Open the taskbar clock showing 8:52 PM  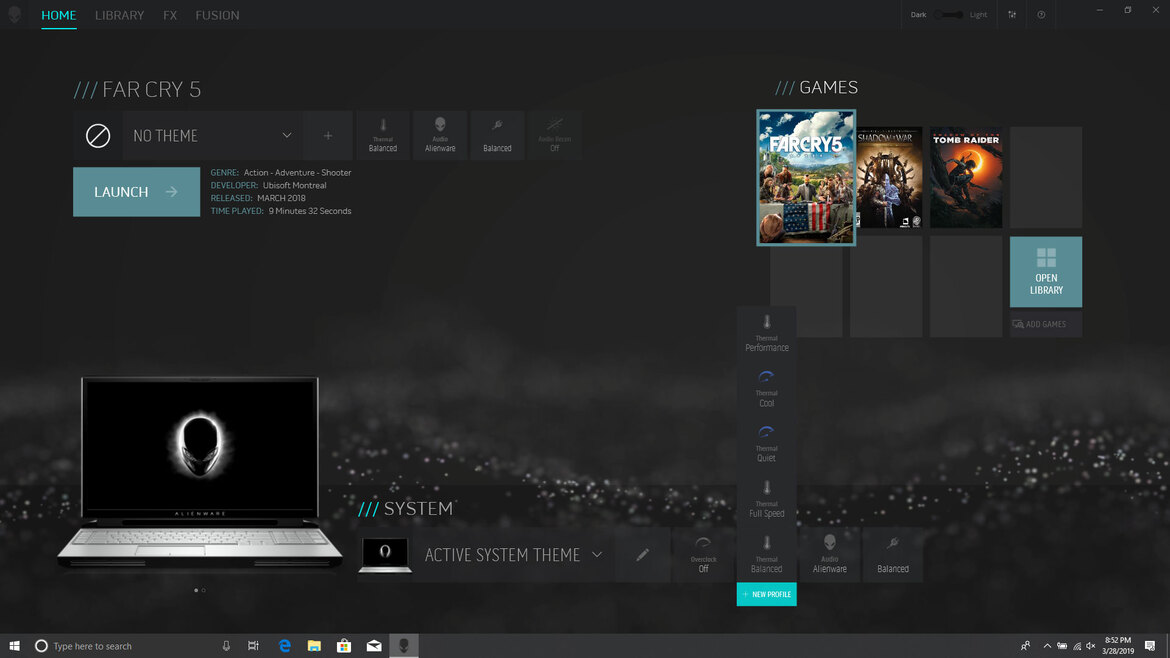point(1118,646)
